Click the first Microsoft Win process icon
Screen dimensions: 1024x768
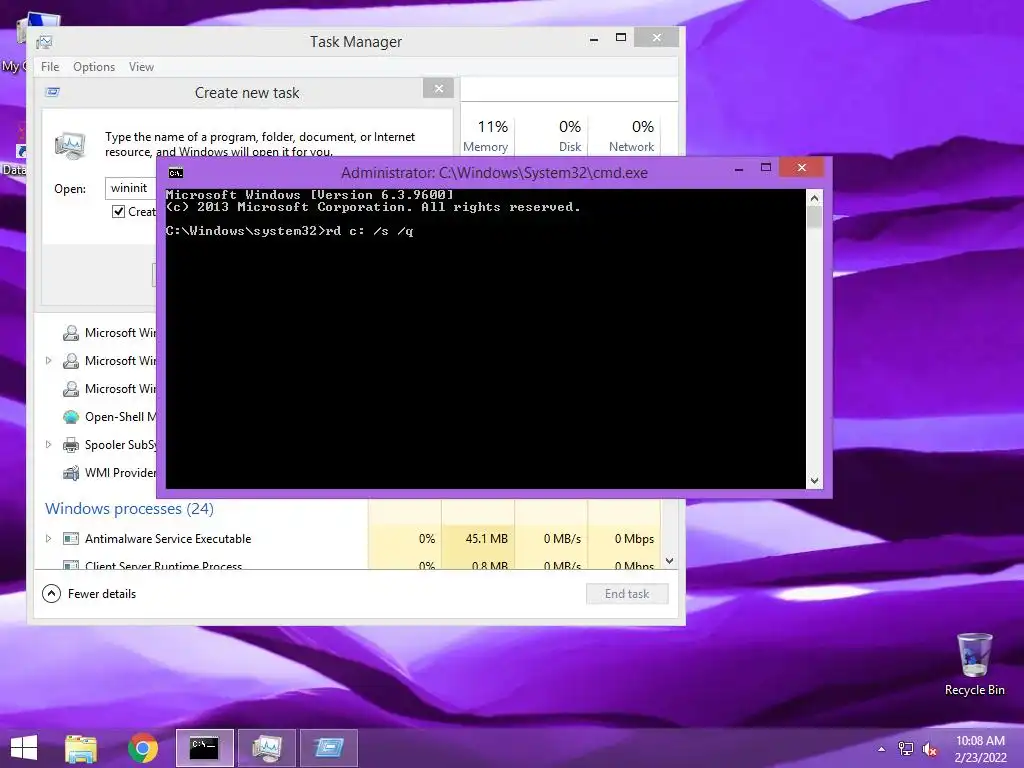pos(71,333)
